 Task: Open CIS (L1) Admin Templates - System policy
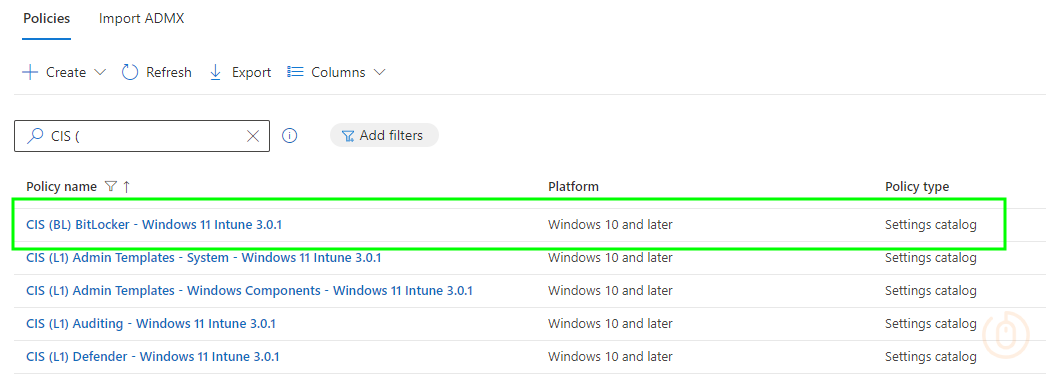tap(203, 258)
